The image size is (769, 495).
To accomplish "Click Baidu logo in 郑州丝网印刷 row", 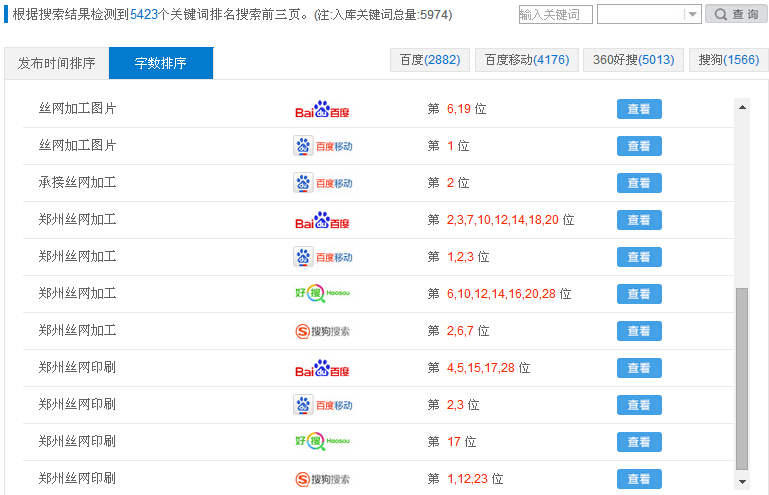I will click(x=322, y=368).
